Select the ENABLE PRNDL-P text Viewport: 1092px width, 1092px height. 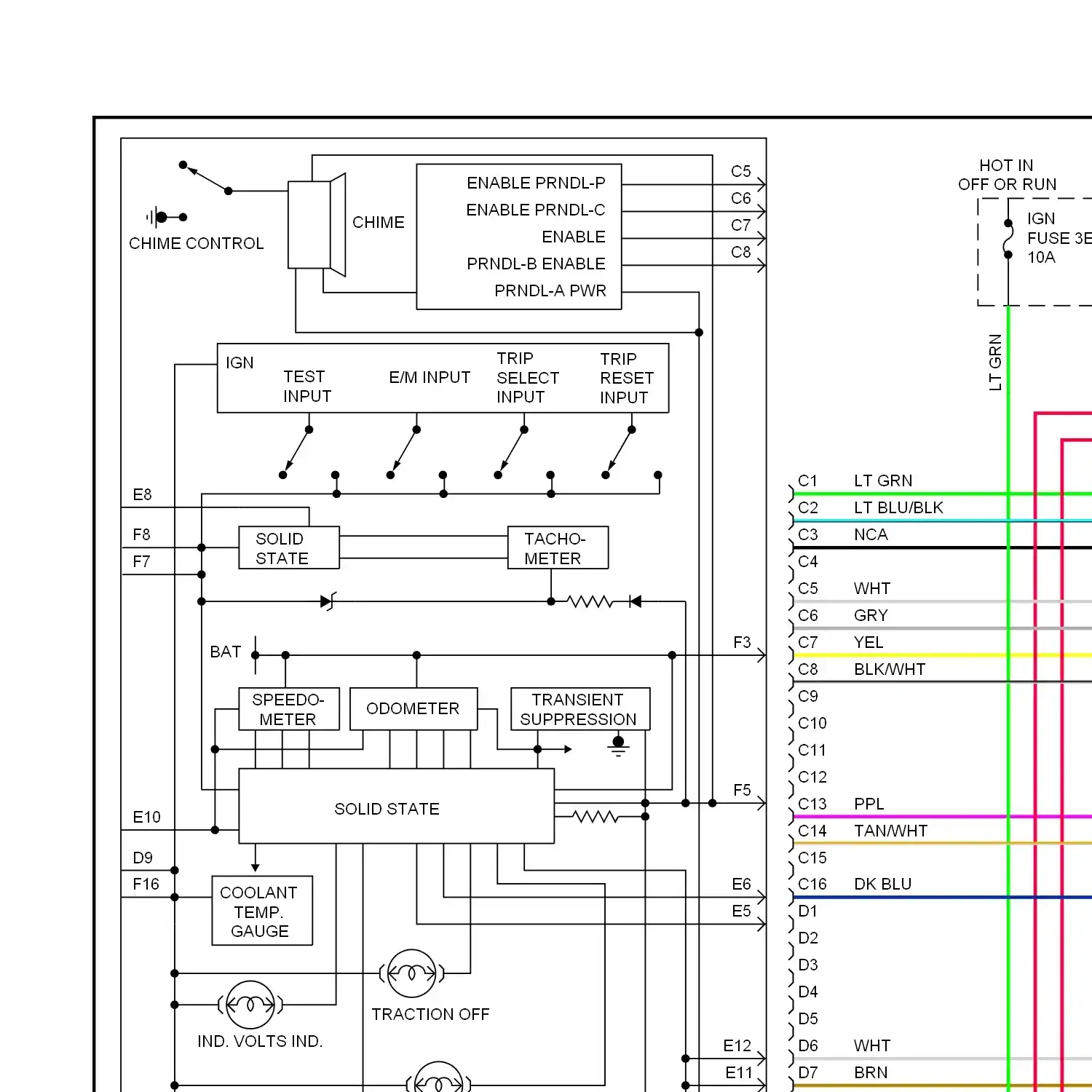click(536, 183)
